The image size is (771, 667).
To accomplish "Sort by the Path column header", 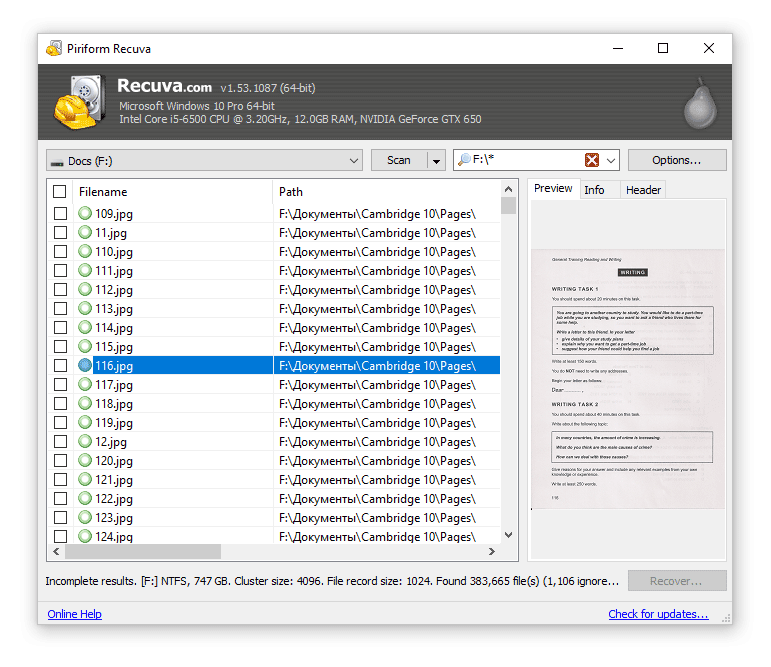I will [386, 192].
